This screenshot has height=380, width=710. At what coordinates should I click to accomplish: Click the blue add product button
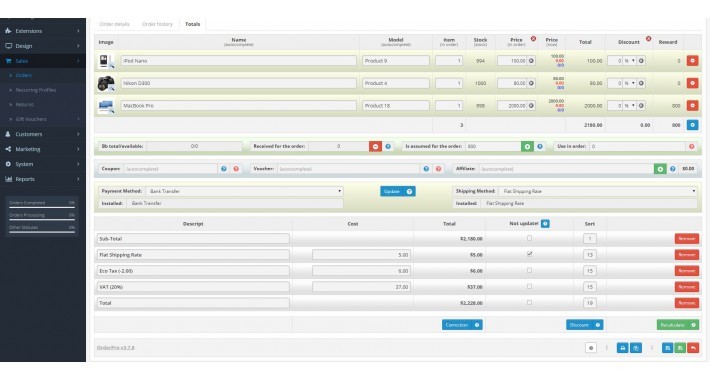(692, 125)
